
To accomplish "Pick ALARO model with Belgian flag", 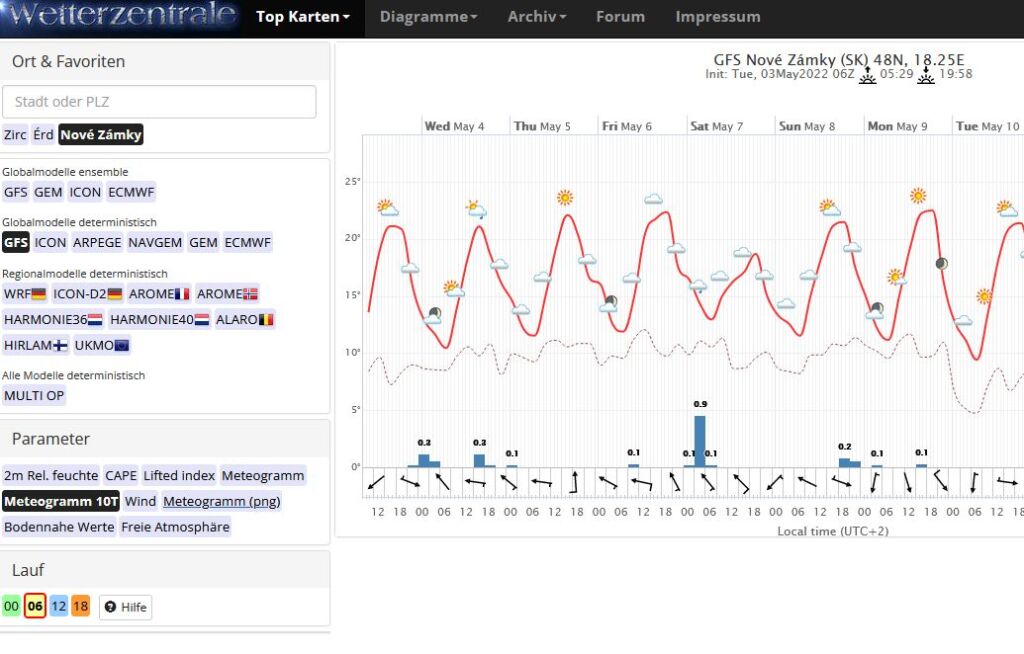I will [244, 320].
